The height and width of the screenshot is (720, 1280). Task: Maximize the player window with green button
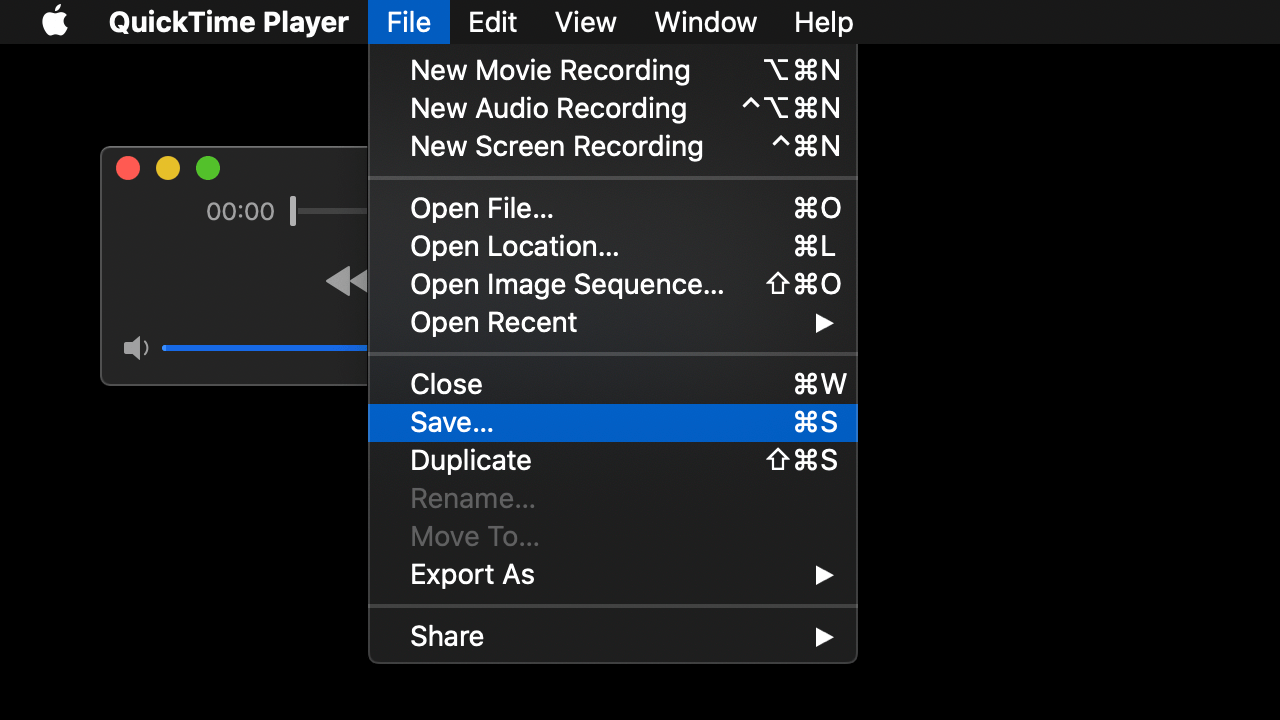tap(208, 168)
